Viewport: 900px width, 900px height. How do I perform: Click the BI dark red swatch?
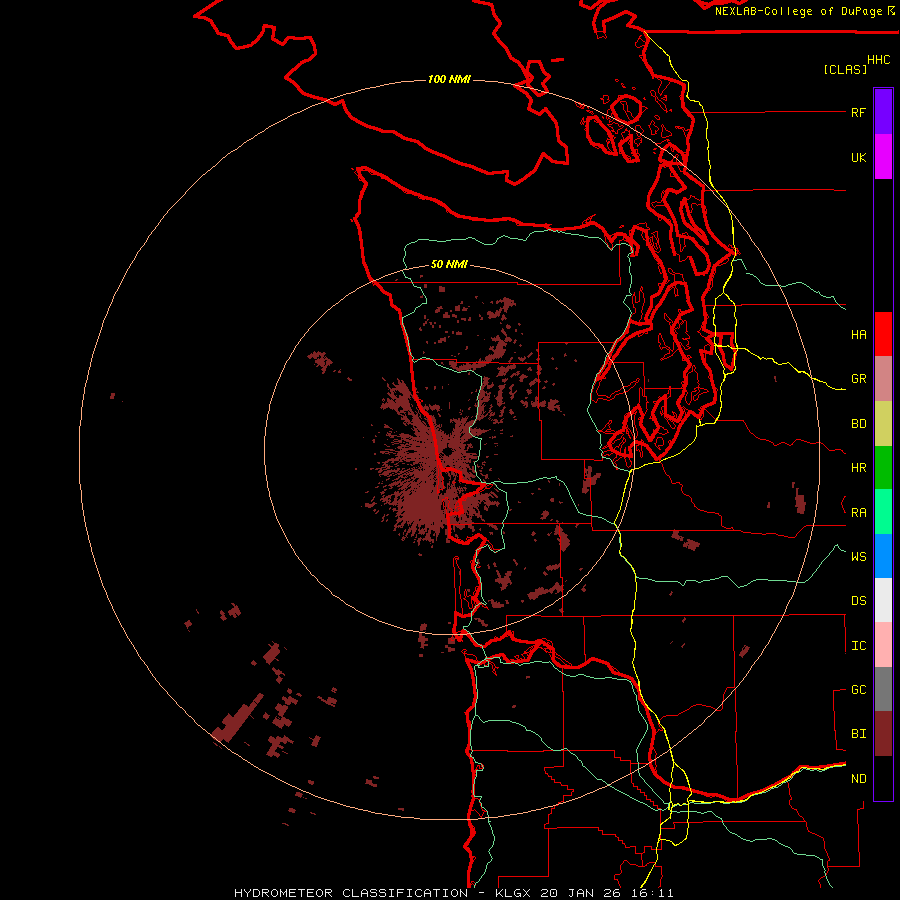(883, 734)
